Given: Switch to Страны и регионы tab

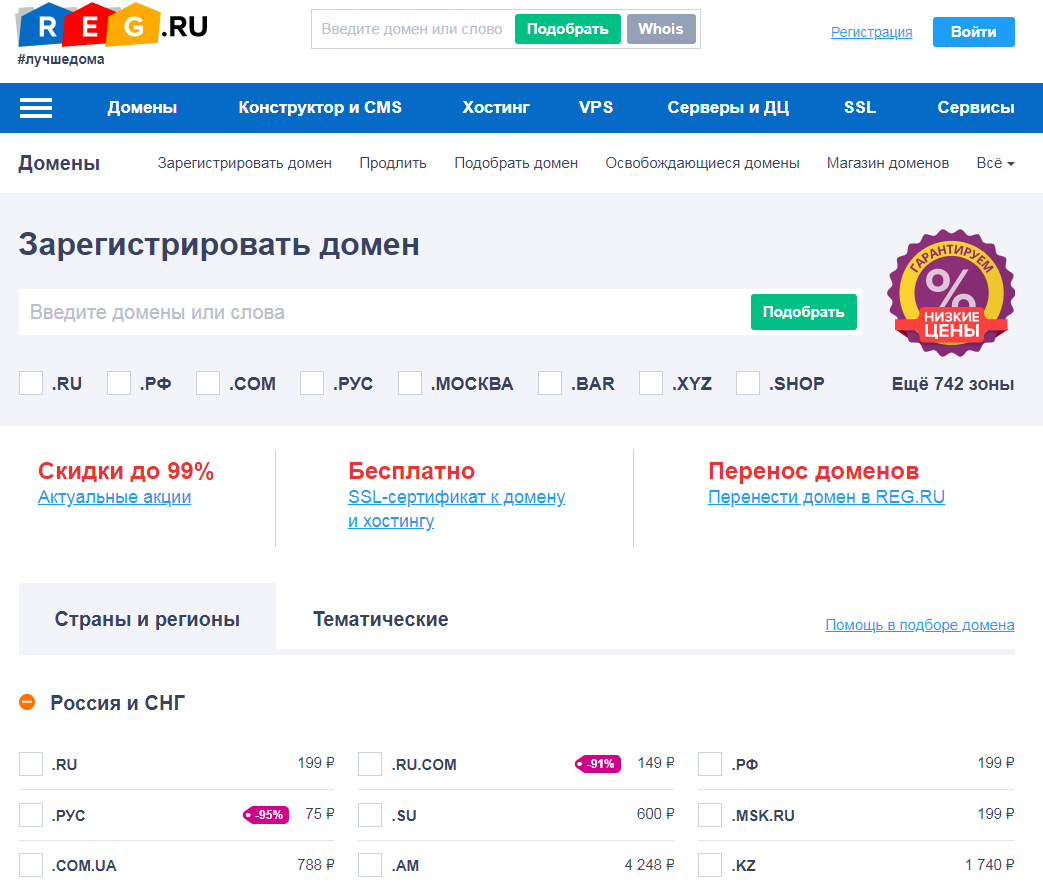Looking at the screenshot, I should [x=147, y=619].
